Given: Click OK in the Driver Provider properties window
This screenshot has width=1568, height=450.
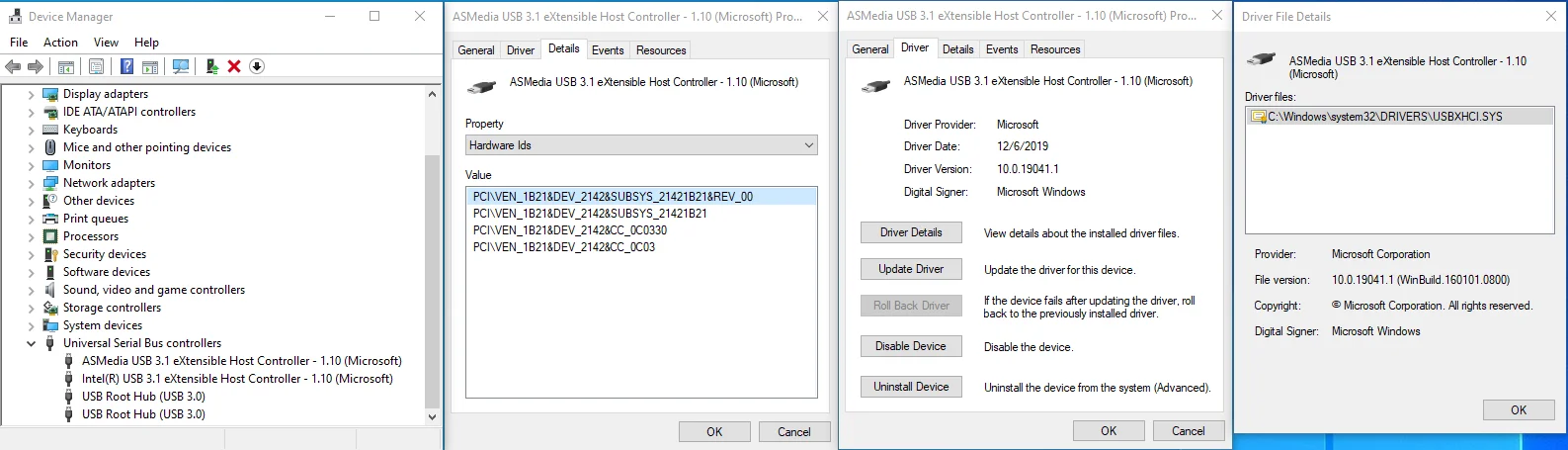Looking at the screenshot, I should tap(1109, 431).
